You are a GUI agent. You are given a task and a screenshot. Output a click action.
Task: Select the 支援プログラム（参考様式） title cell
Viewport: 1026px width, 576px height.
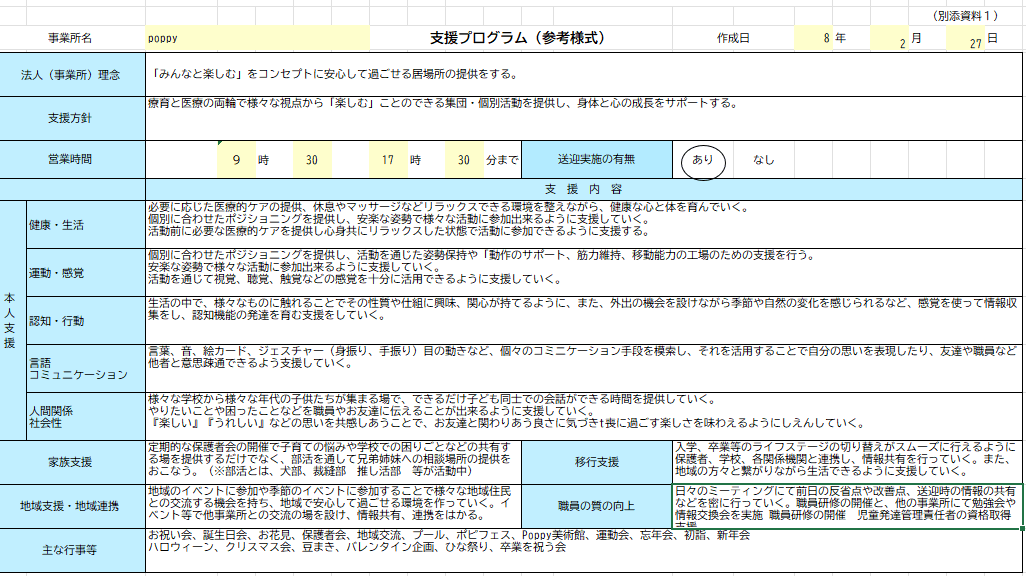pos(520,38)
